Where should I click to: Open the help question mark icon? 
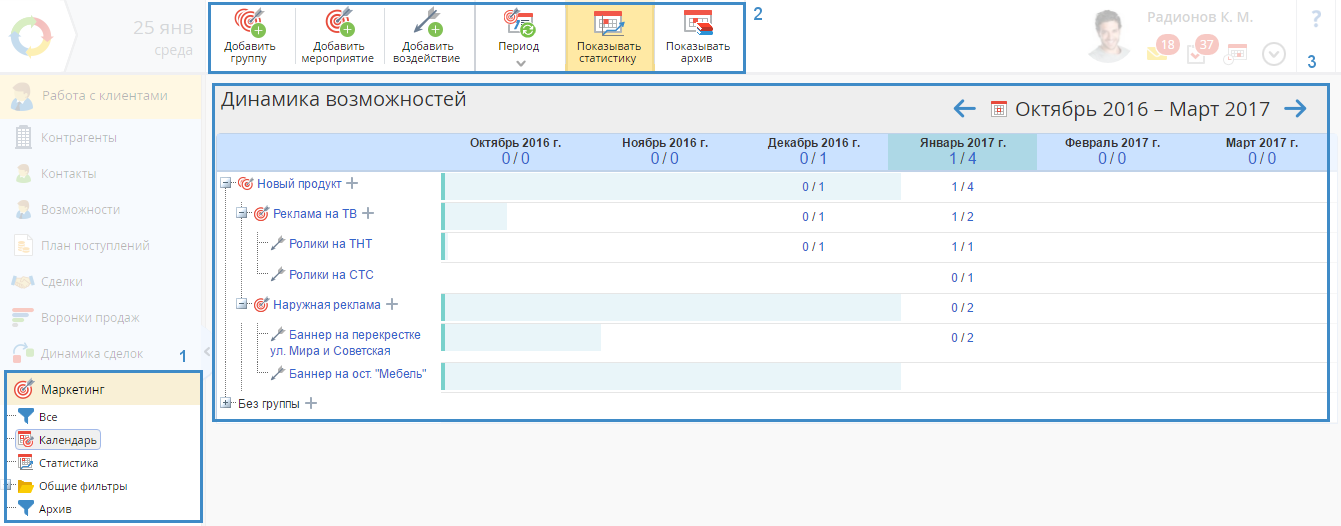(x=1315, y=19)
